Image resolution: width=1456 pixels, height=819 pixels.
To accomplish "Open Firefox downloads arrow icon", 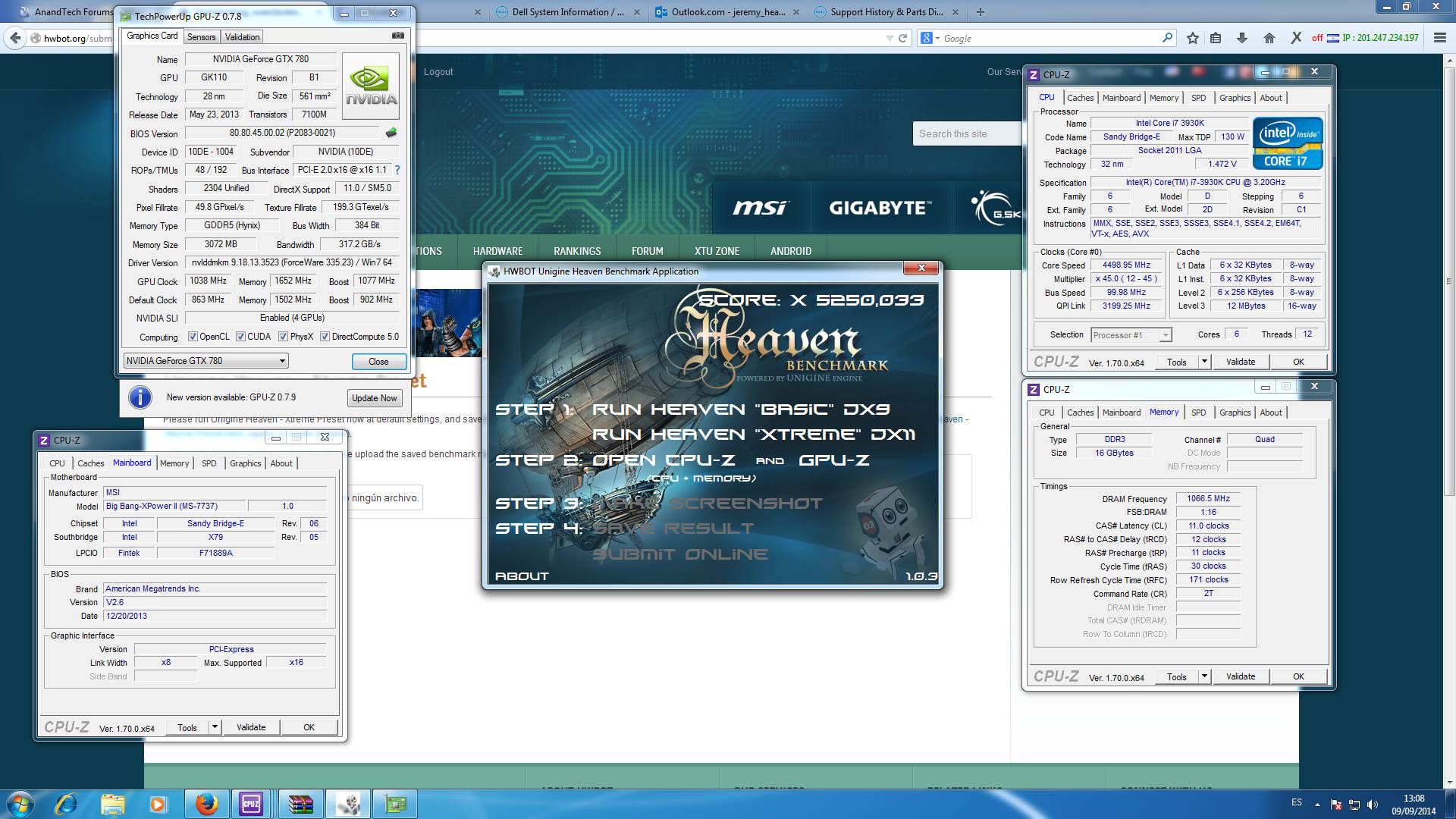I will pos(1242,38).
